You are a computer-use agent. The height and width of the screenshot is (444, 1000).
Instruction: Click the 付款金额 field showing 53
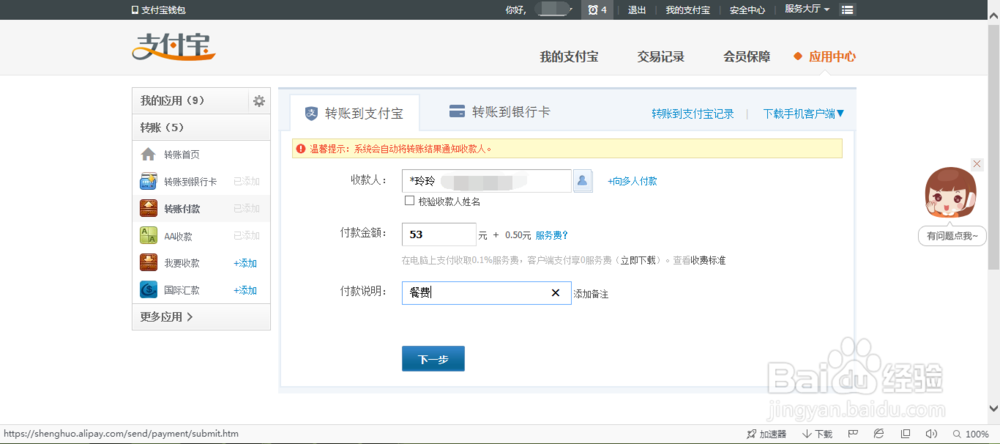coord(439,235)
